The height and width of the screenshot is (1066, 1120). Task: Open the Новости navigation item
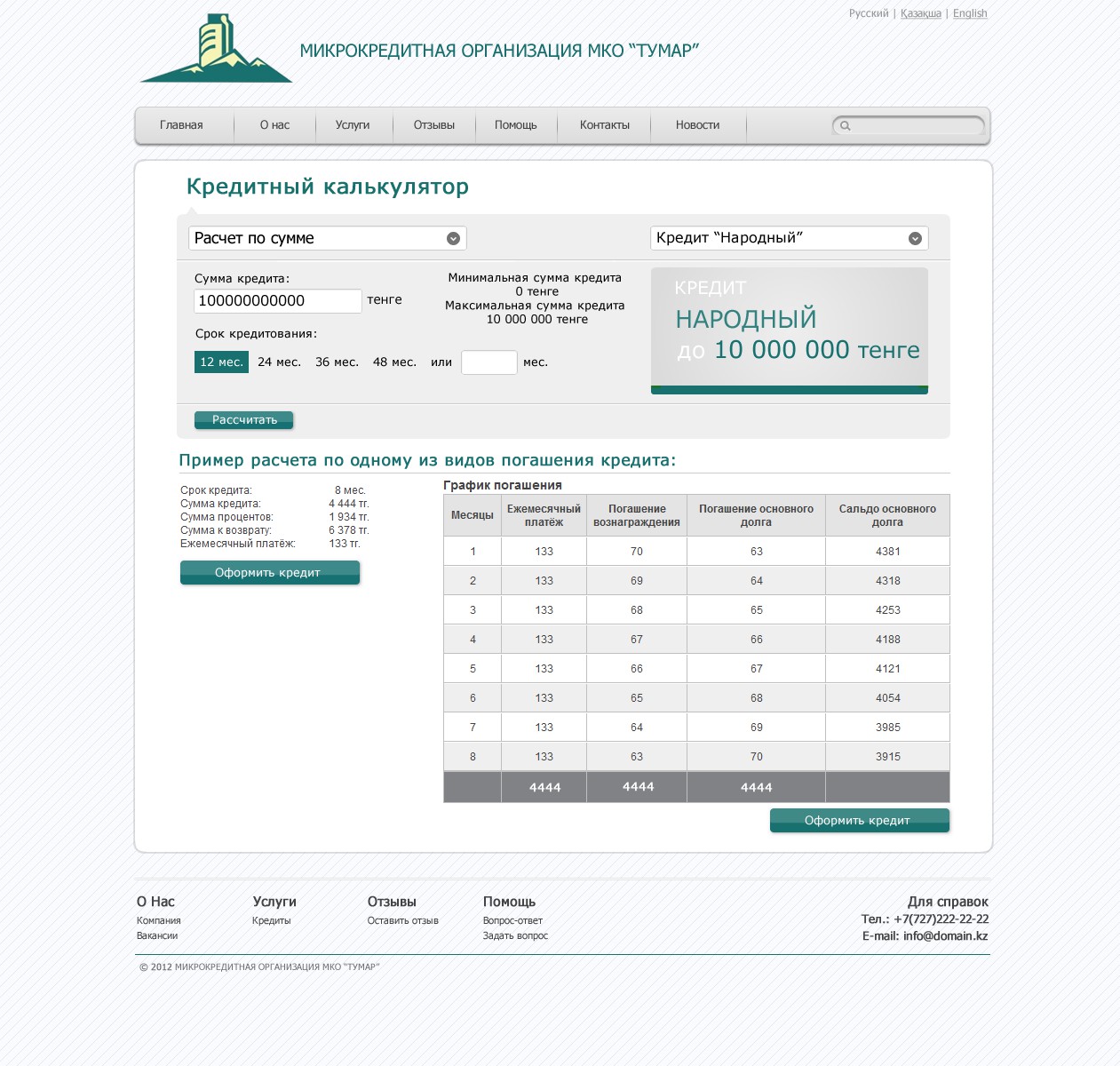[x=697, y=125]
